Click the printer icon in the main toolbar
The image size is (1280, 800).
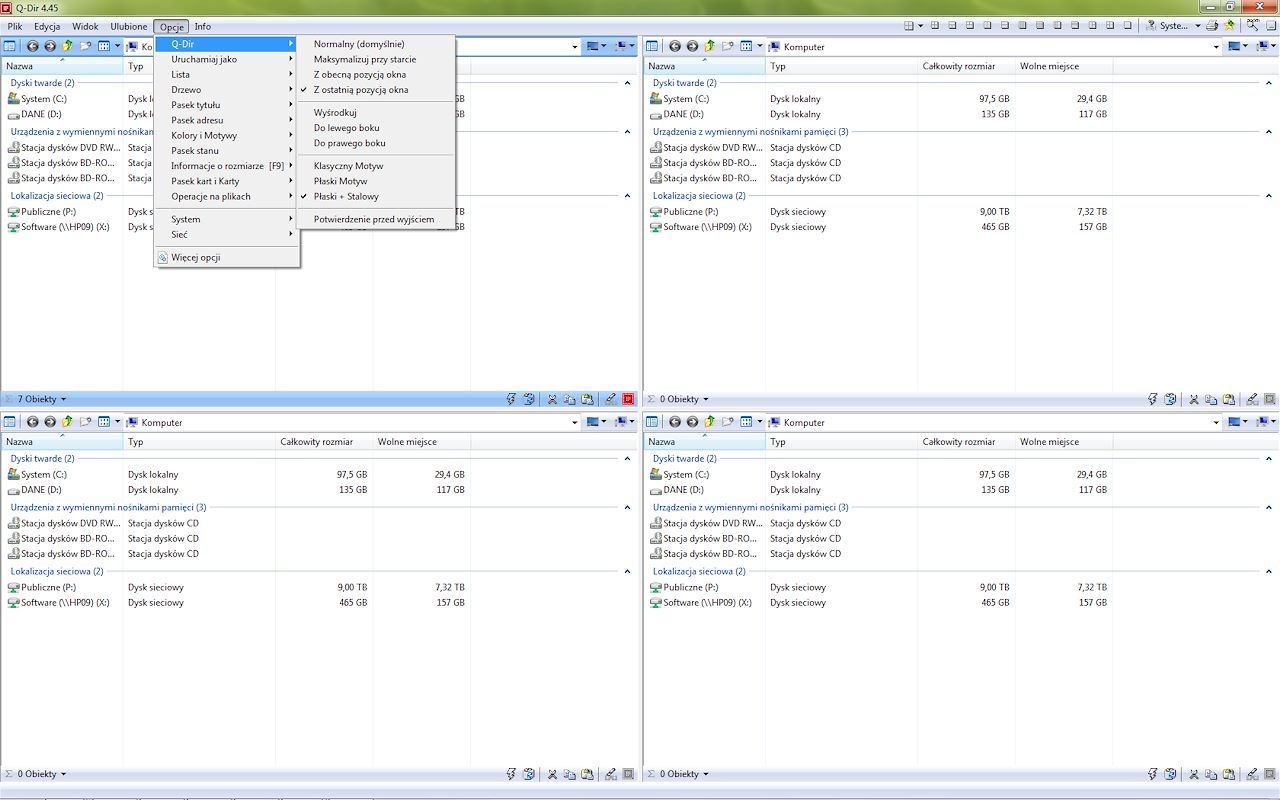[1212, 26]
